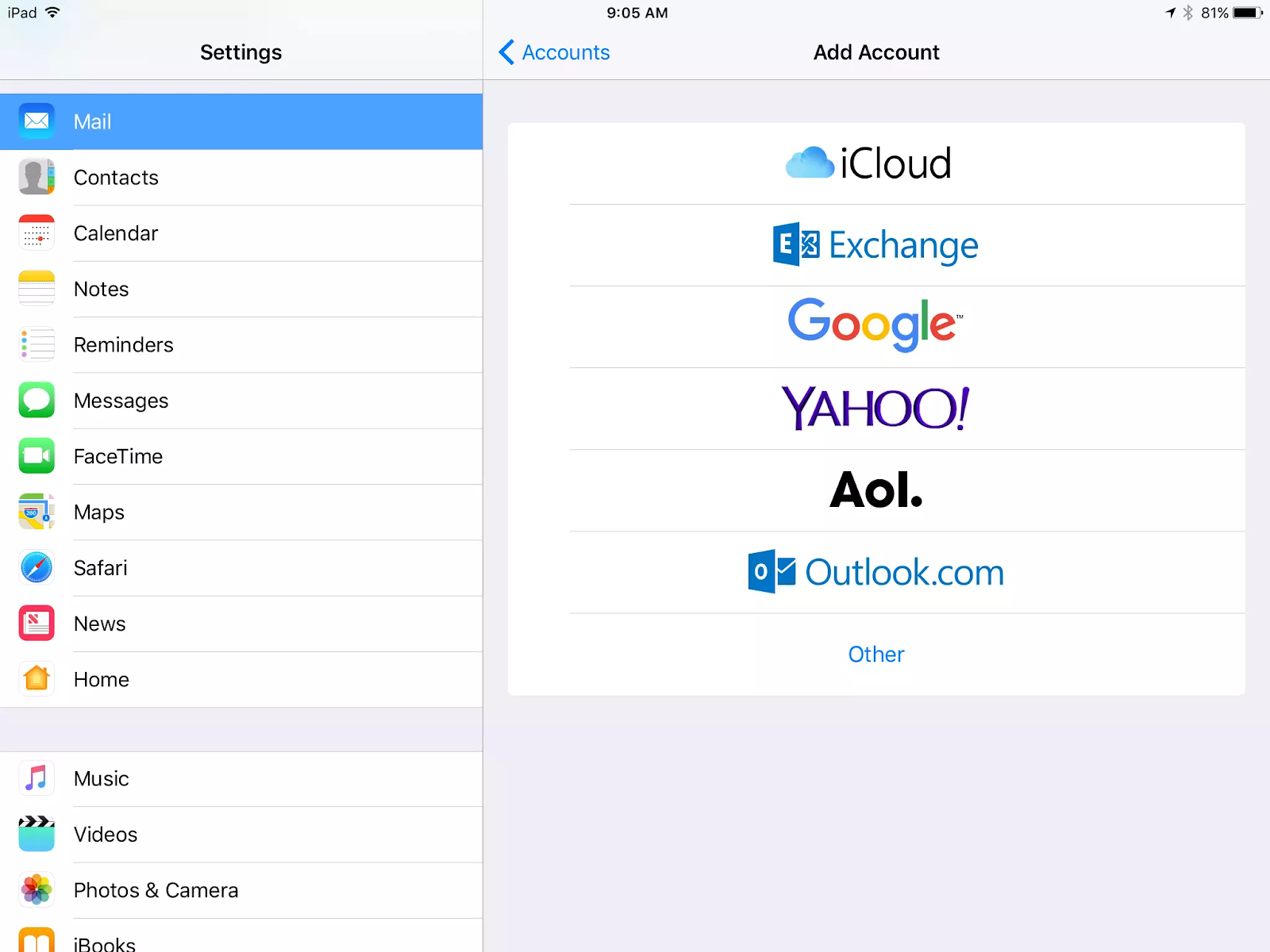Screen dimensions: 1270x952
Task: Tap the 9:05 AM clock
Action: coord(637,13)
